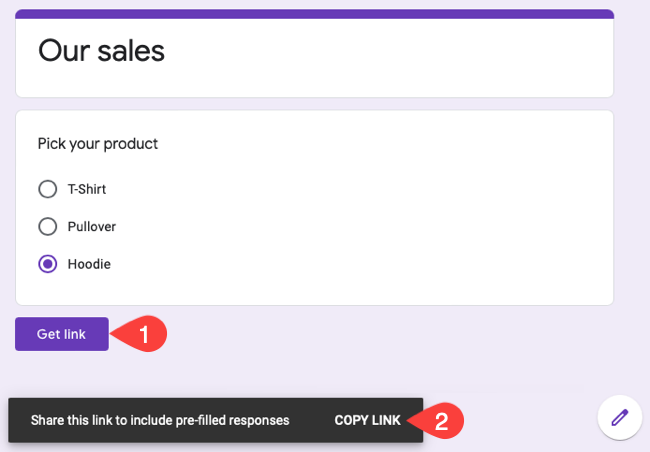Click the "Hoodie" option label

point(88,265)
